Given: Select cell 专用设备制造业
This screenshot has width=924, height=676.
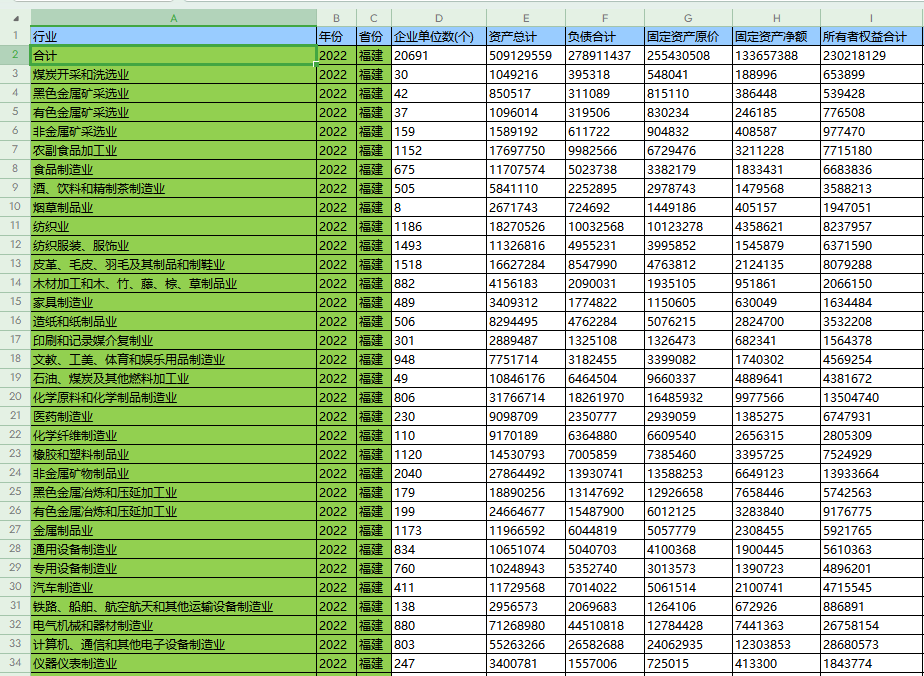Looking at the screenshot, I should [x=173, y=568].
